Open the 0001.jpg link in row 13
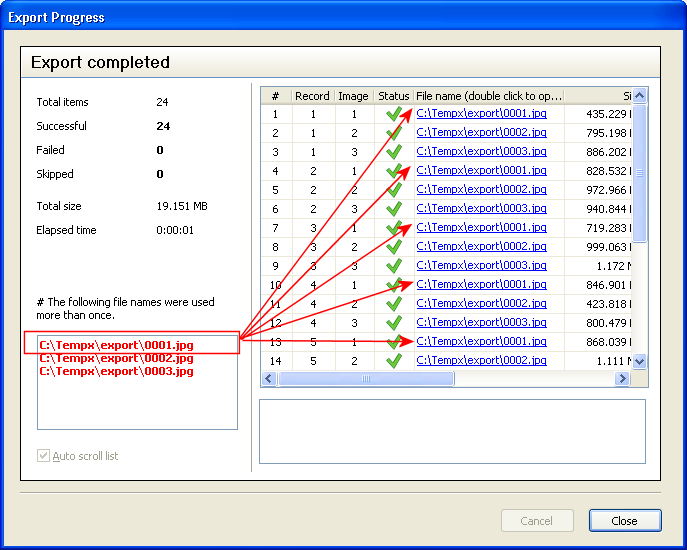687x550 pixels. point(482,341)
